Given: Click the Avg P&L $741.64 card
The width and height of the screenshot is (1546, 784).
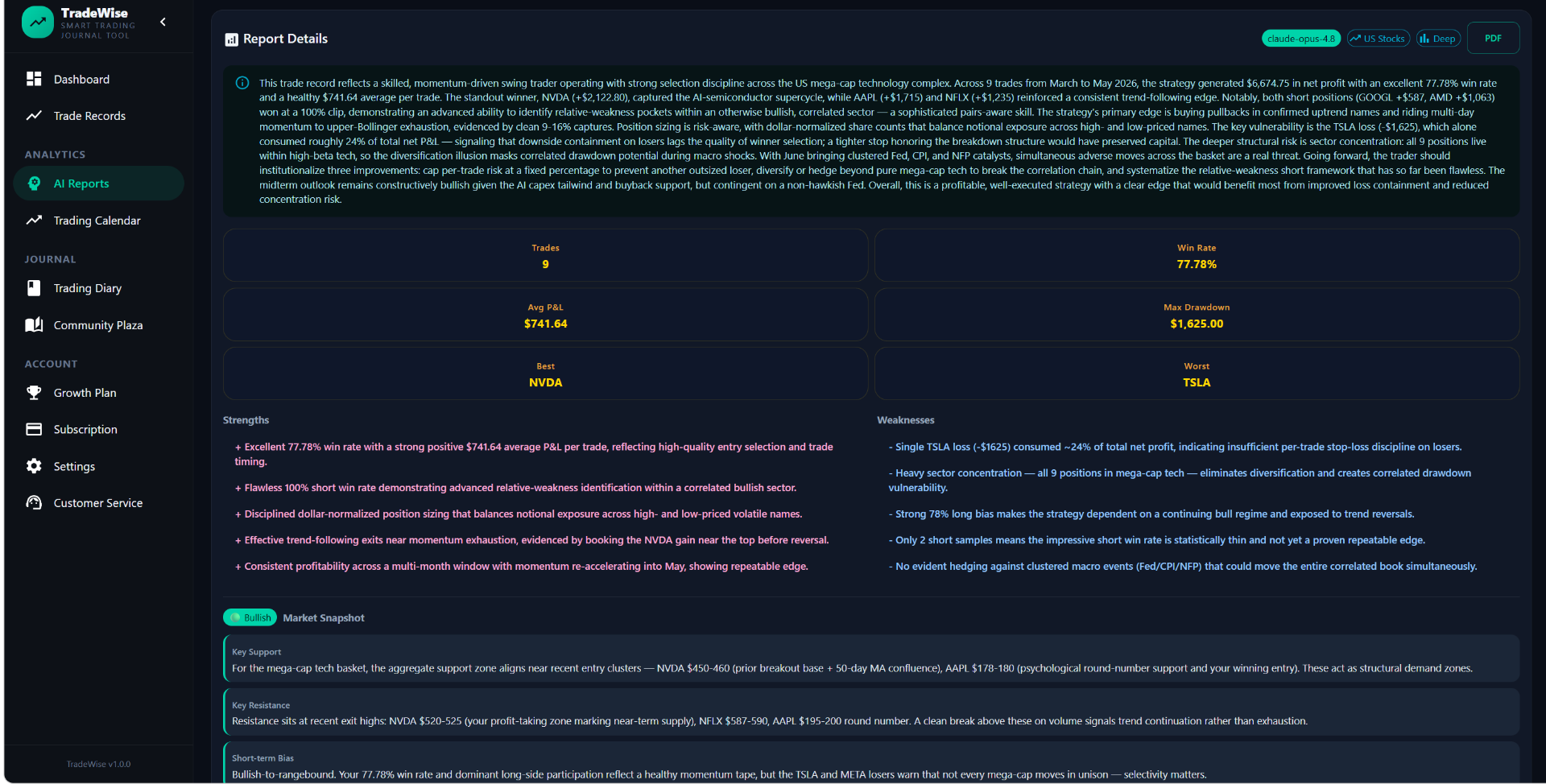Looking at the screenshot, I should click(545, 315).
